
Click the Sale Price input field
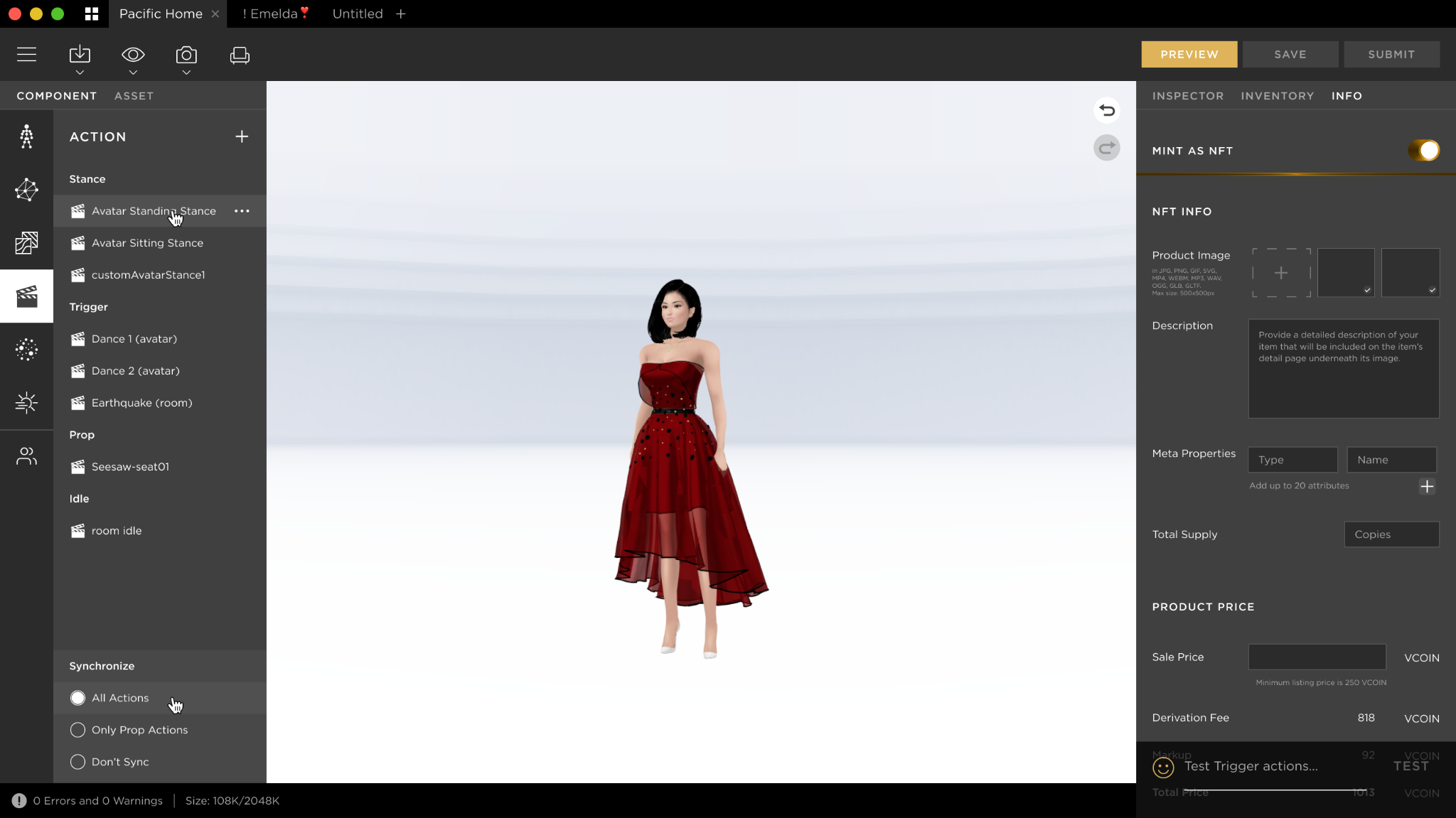click(1317, 657)
